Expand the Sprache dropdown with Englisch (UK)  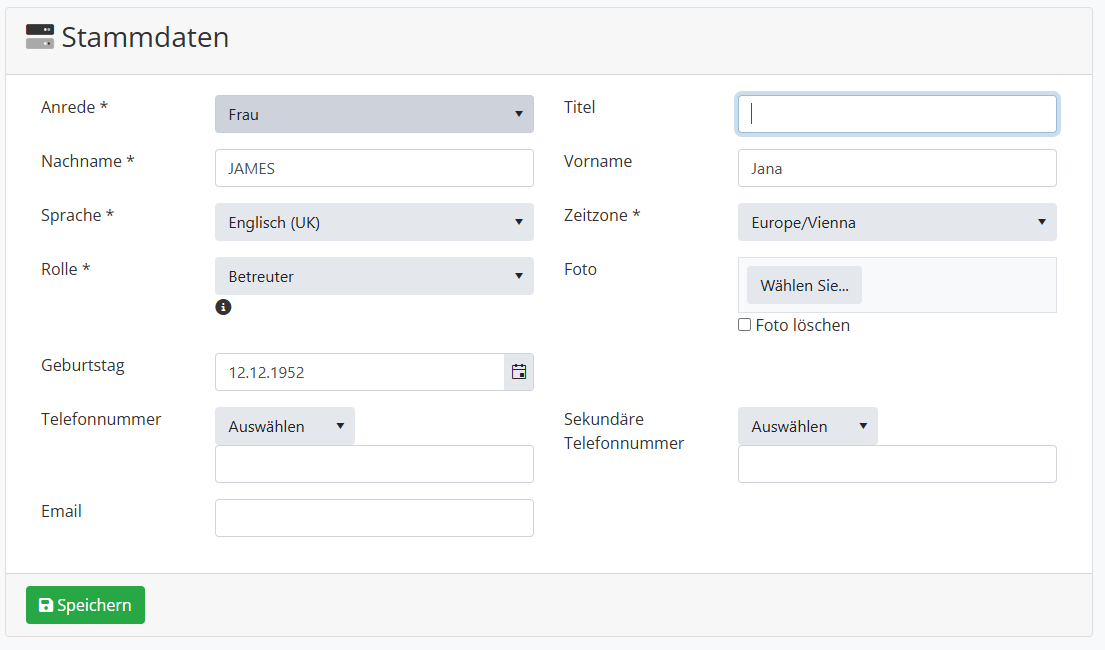(374, 222)
